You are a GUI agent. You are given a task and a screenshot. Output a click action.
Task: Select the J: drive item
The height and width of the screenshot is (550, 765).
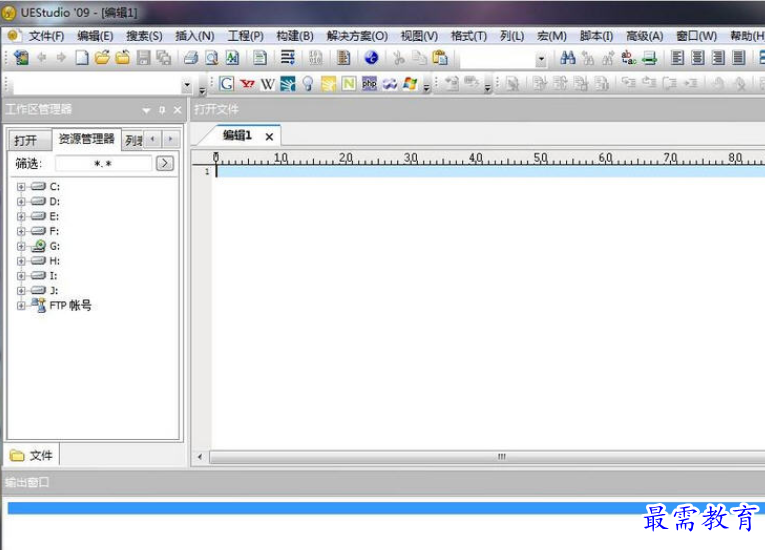[54, 290]
